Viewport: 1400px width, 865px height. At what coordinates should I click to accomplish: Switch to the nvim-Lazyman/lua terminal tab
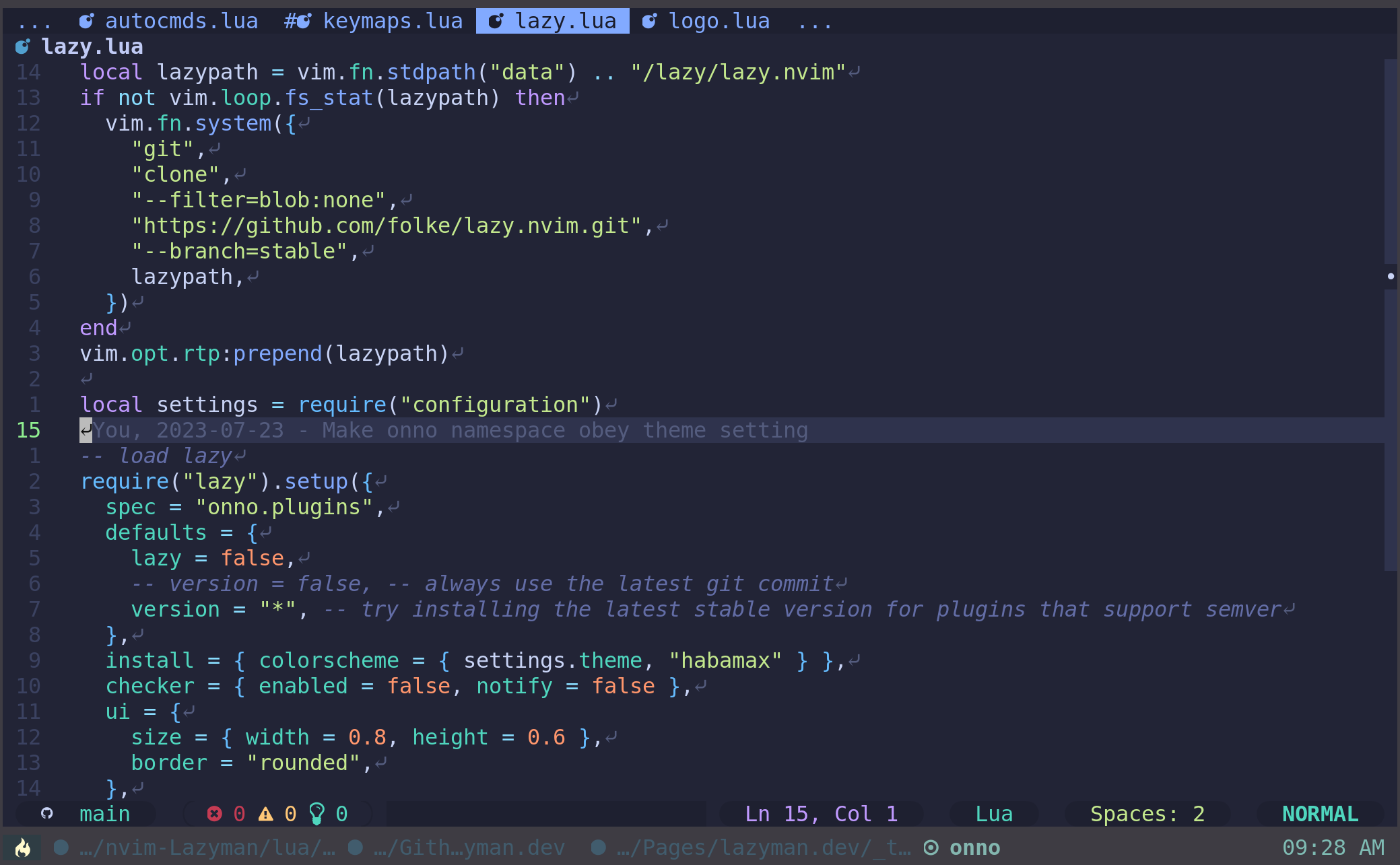(x=206, y=847)
